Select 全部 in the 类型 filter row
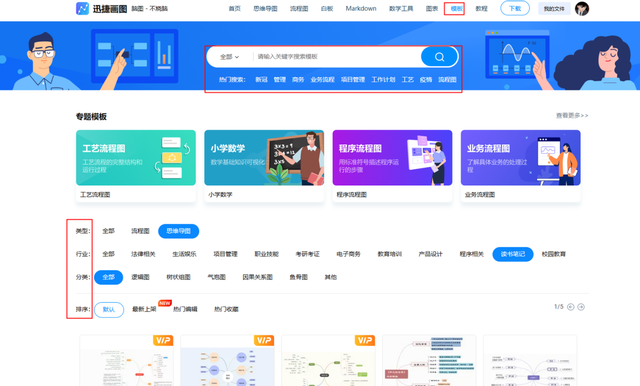 click(108, 231)
